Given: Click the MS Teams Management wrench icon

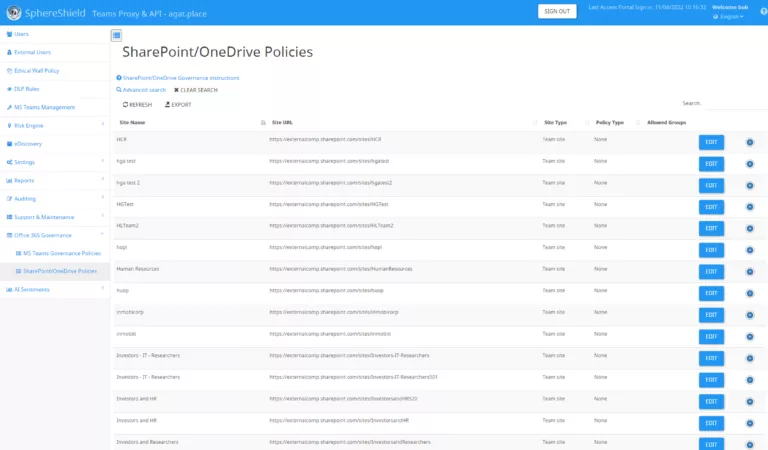Looking at the screenshot, I should tap(9, 107).
